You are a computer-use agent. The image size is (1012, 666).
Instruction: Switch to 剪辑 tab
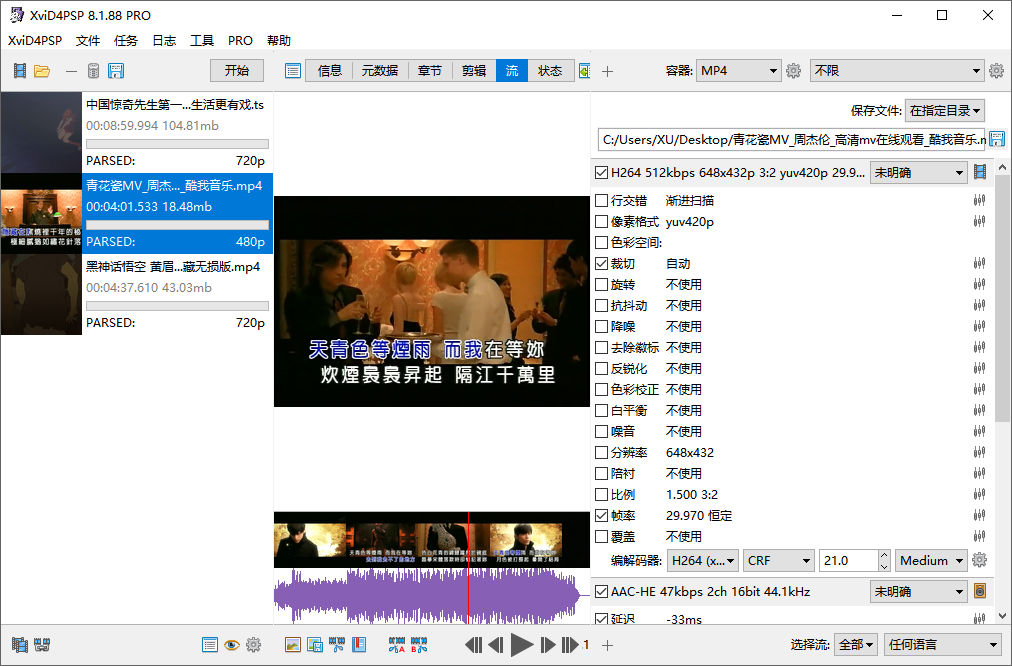tap(474, 70)
